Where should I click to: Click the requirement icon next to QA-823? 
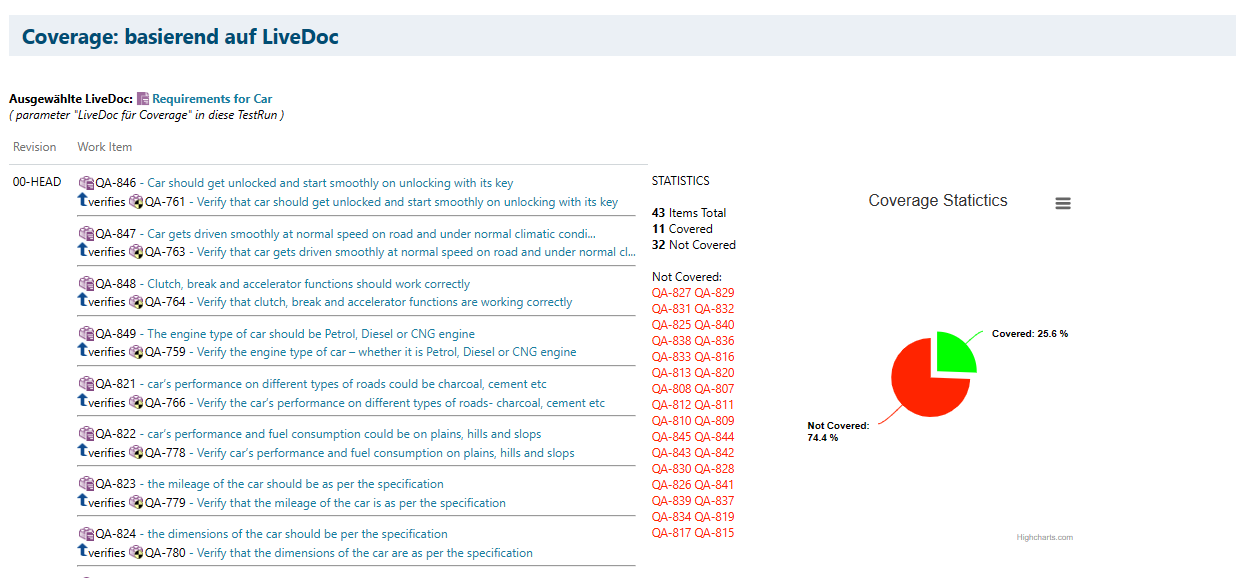pyautogui.click(x=86, y=483)
